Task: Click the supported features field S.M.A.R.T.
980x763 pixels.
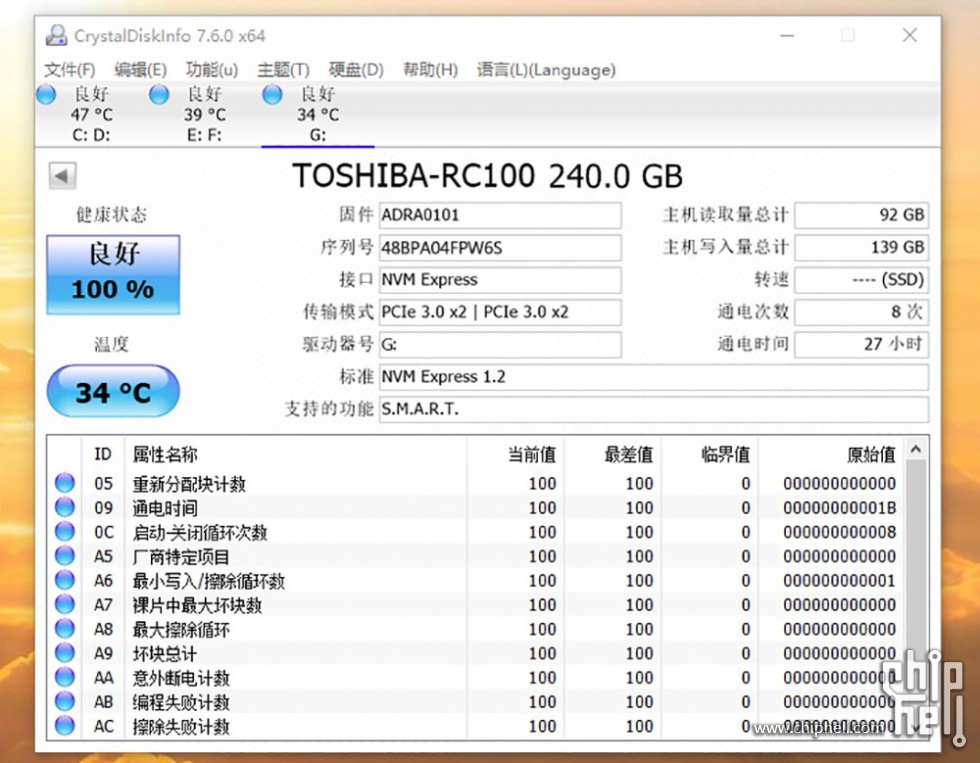Action: click(654, 410)
